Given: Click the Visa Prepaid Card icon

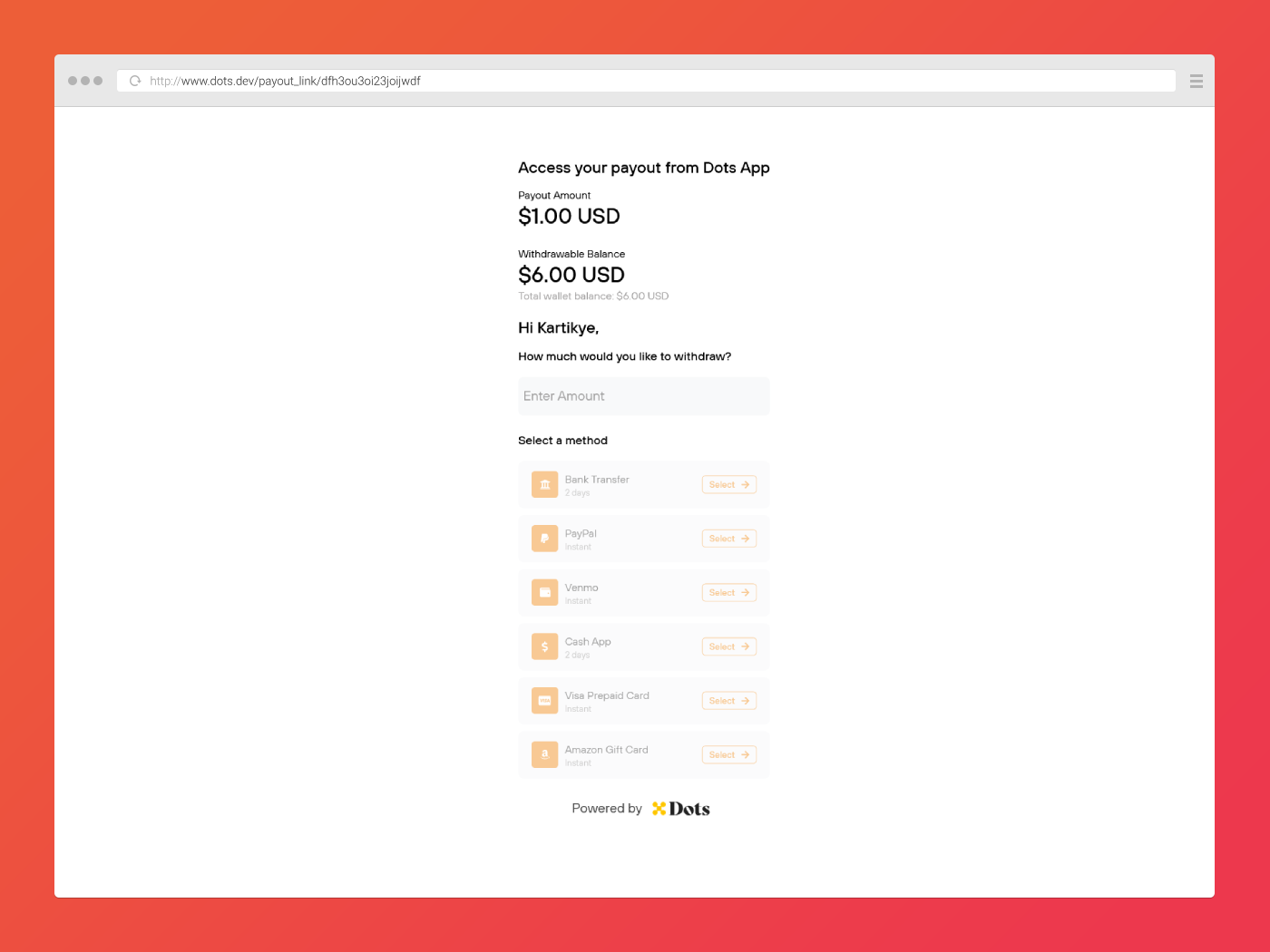Looking at the screenshot, I should [x=544, y=701].
